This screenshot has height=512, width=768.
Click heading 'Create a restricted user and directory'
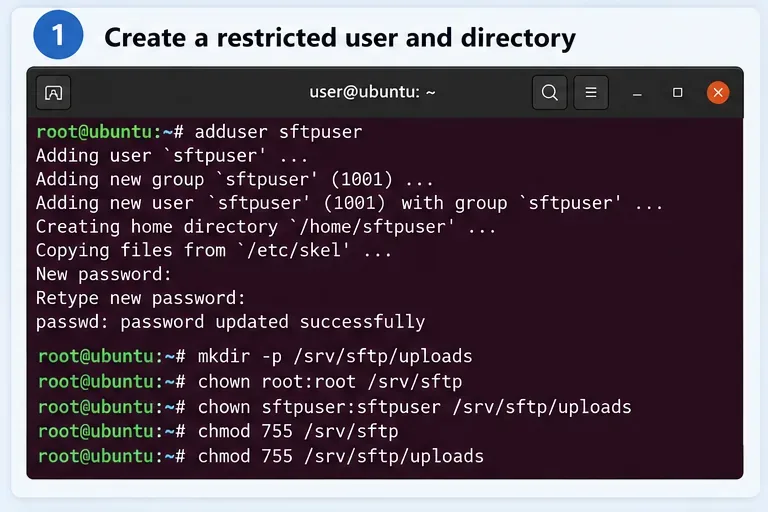pos(340,38)
